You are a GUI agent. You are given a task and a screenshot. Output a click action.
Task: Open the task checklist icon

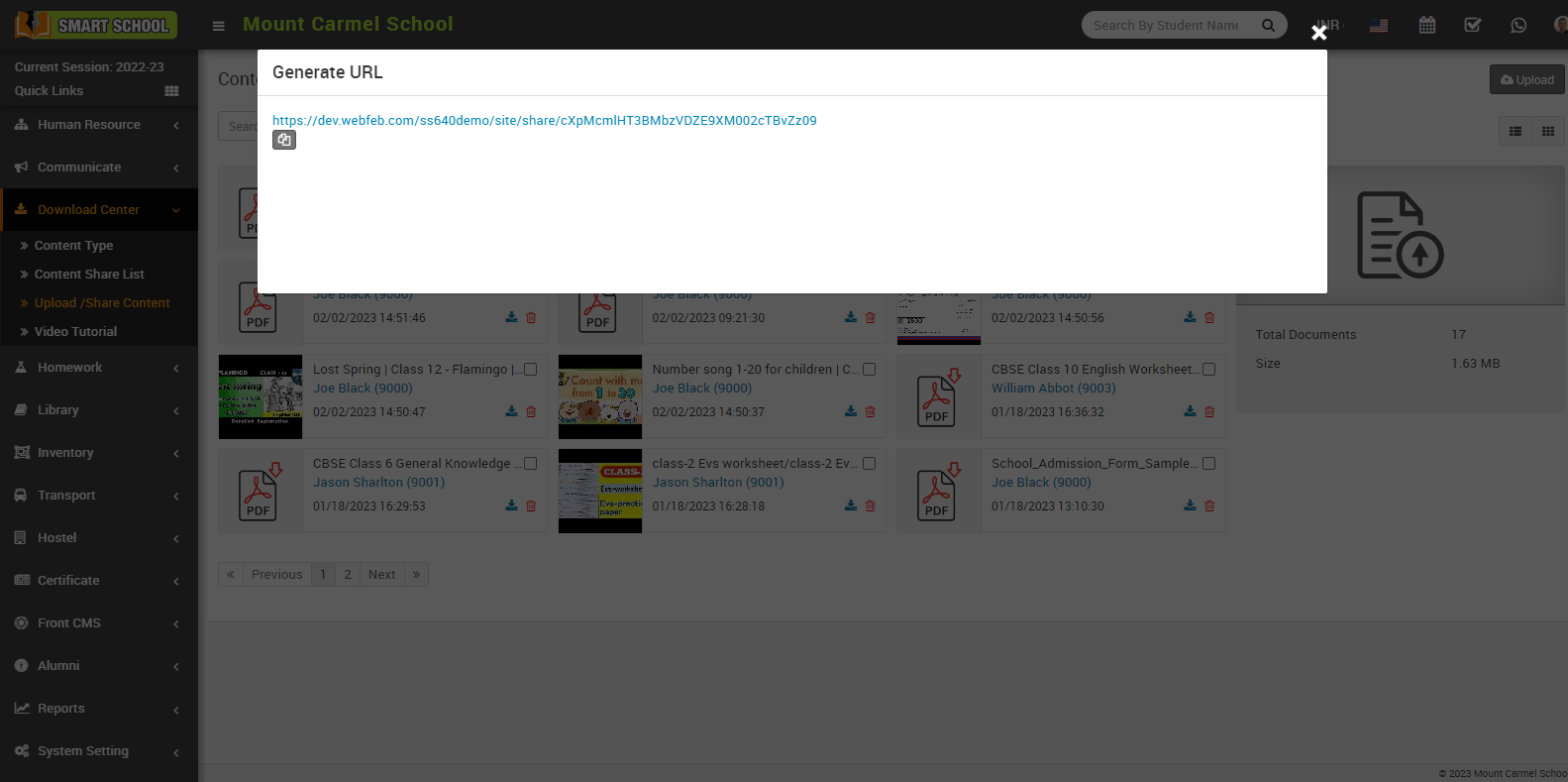[1473, 25]
